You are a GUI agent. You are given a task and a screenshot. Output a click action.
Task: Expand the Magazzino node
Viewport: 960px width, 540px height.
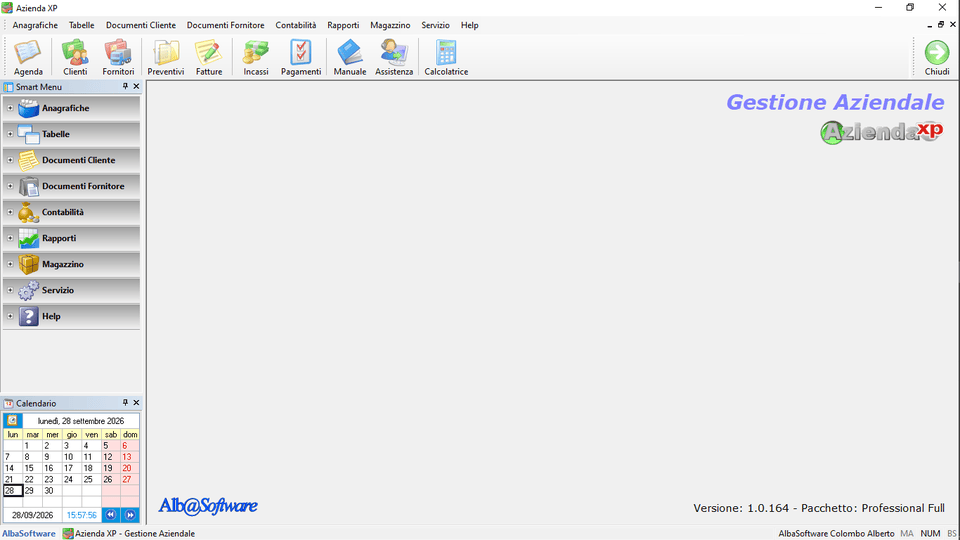(x=10, y=264)
